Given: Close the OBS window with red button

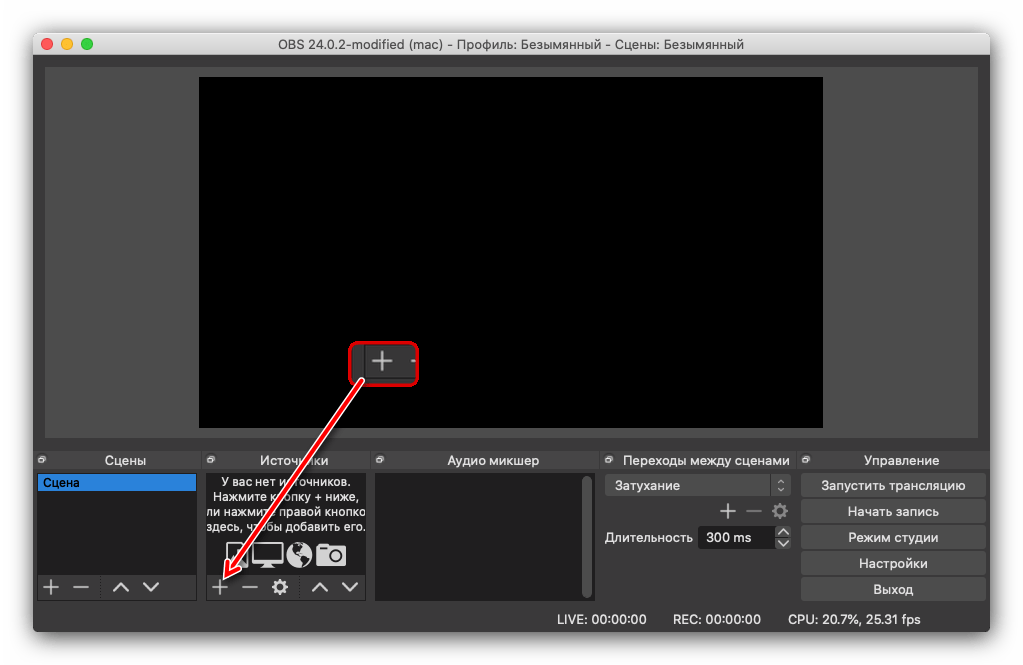Looking at the screenshot, I should click(x=47, y=44).
